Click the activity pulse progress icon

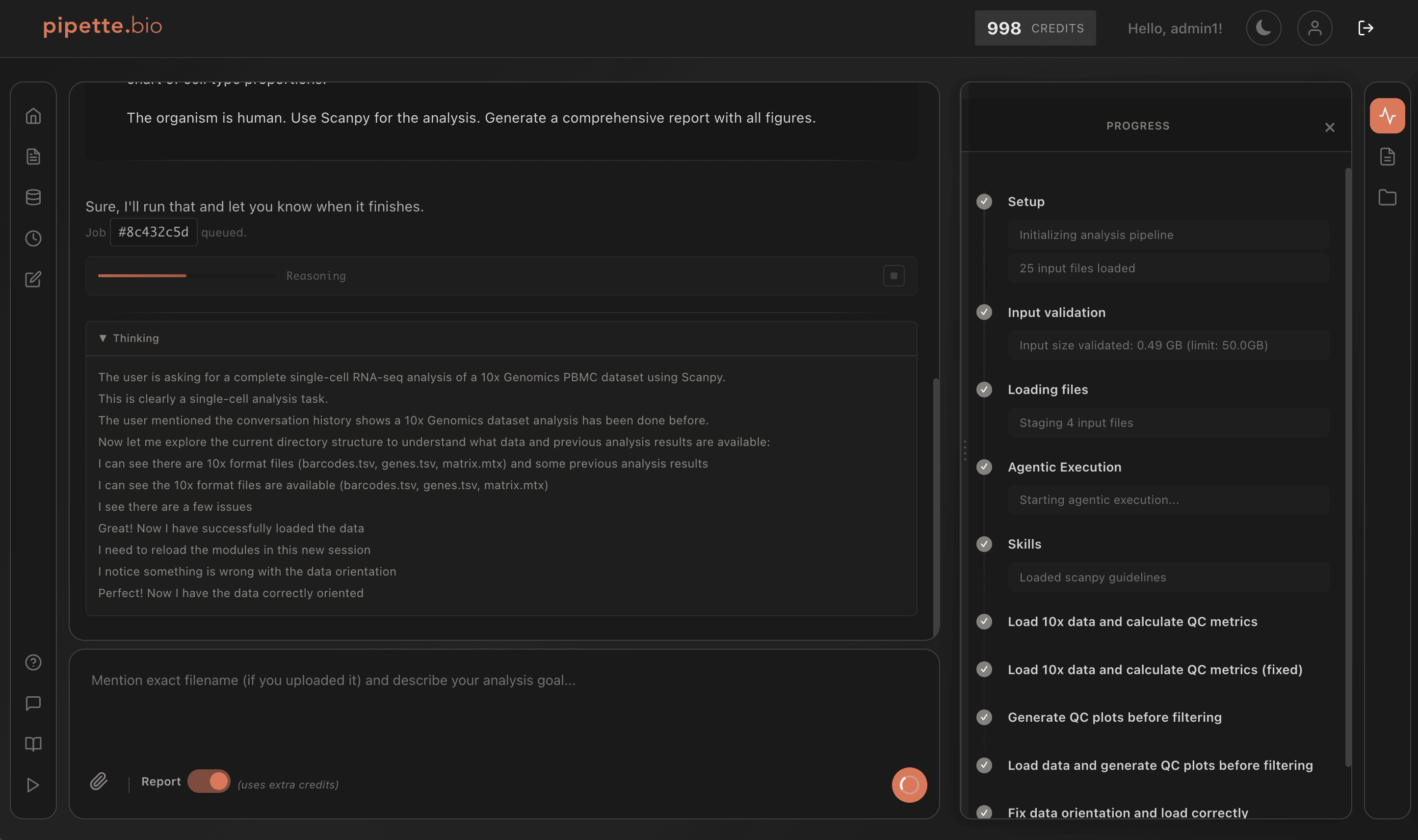pyautogui.click(x=1387, y=115)
